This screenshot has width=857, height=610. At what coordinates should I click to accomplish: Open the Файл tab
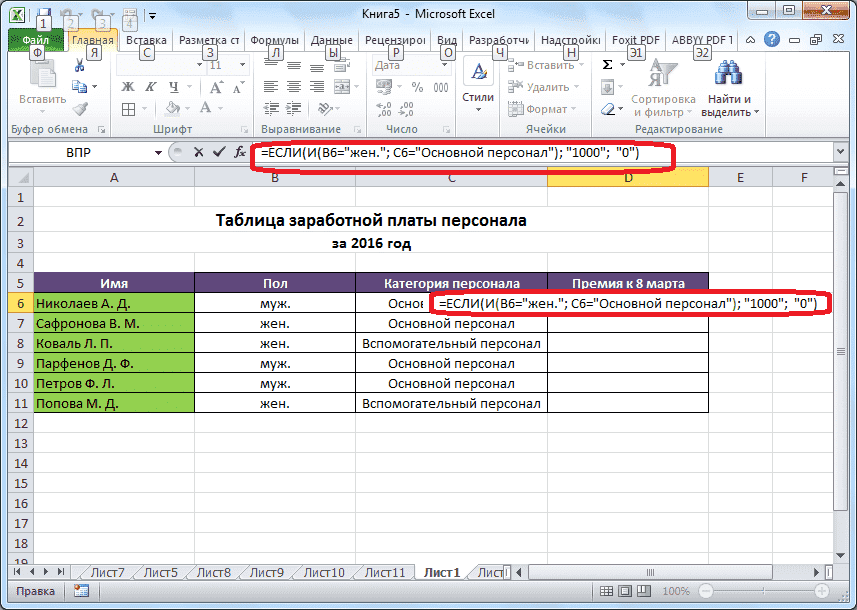click(x=35, y=41)
